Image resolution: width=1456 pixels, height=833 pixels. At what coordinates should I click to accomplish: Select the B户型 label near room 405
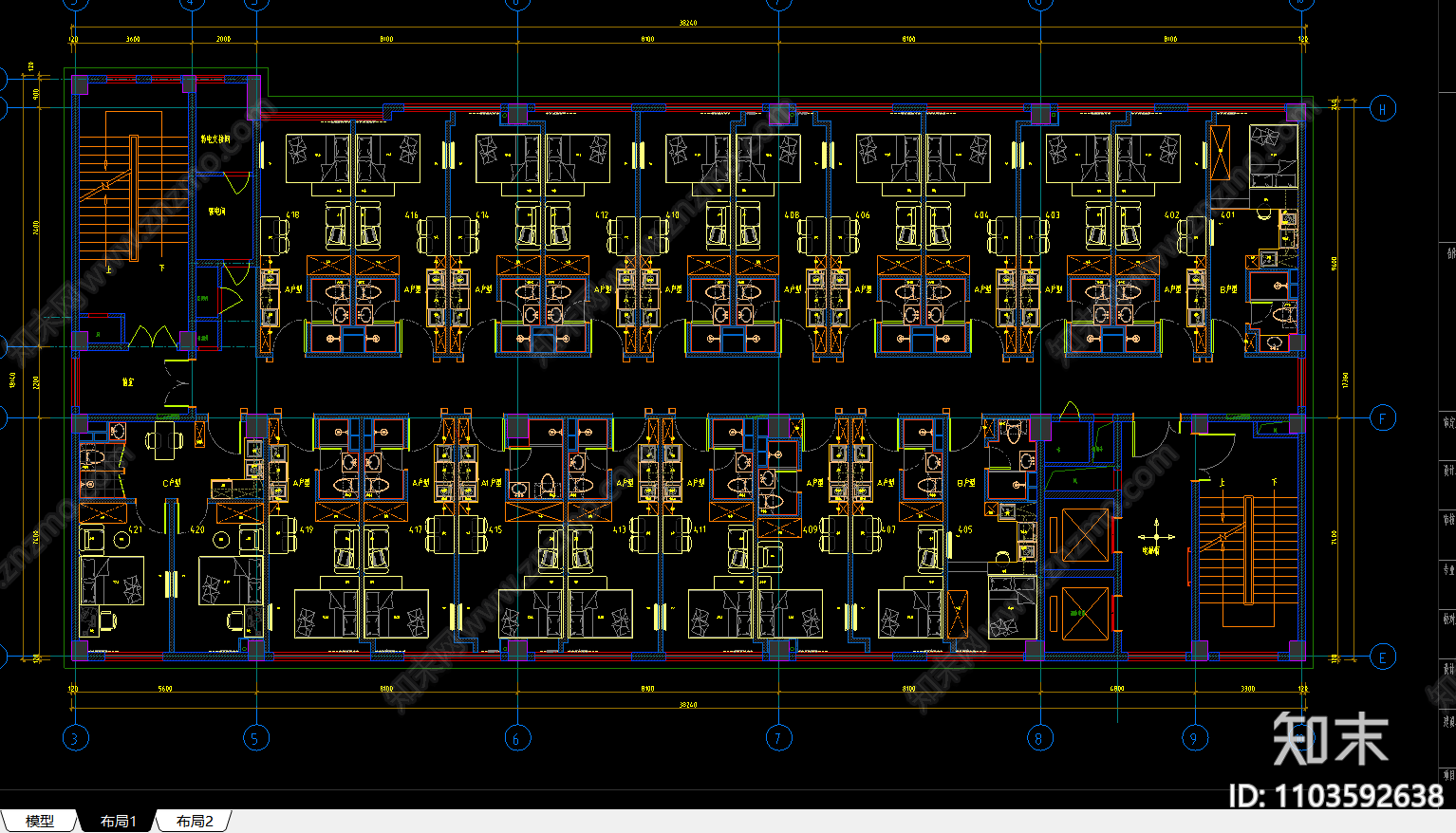pyautogui.click(x=966, y=483)
